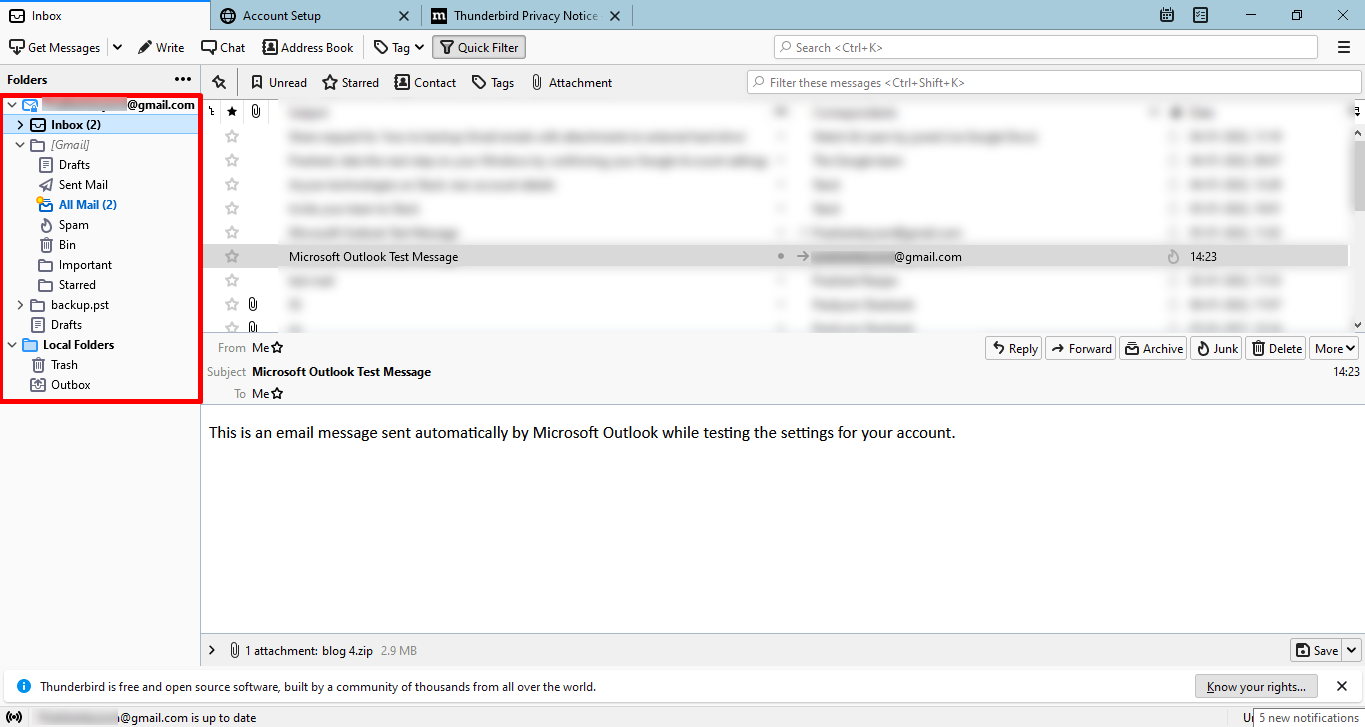This screenshot has height=727, width=1365.
Task: Open Chat from the toolbar
Action: coord(223,47)
